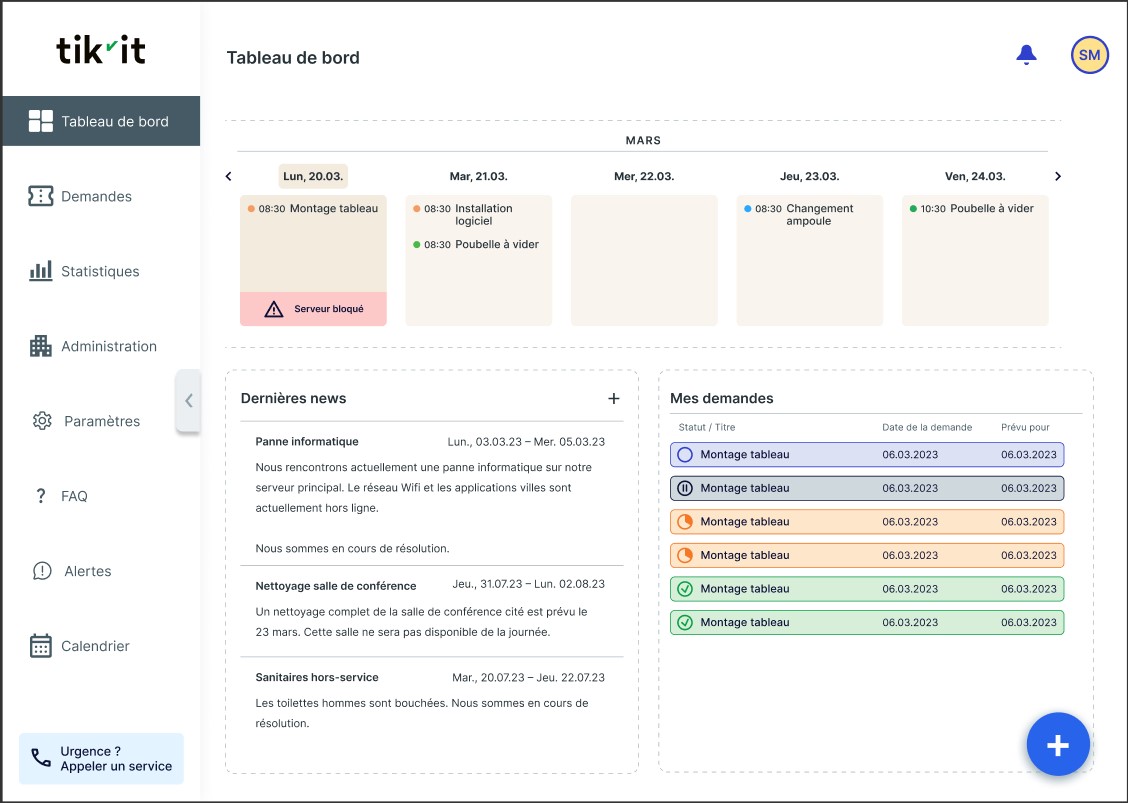Screen dimensions: 1128x803
Task: Go to next week with right arrow
Action: [x=1058, y=176]
